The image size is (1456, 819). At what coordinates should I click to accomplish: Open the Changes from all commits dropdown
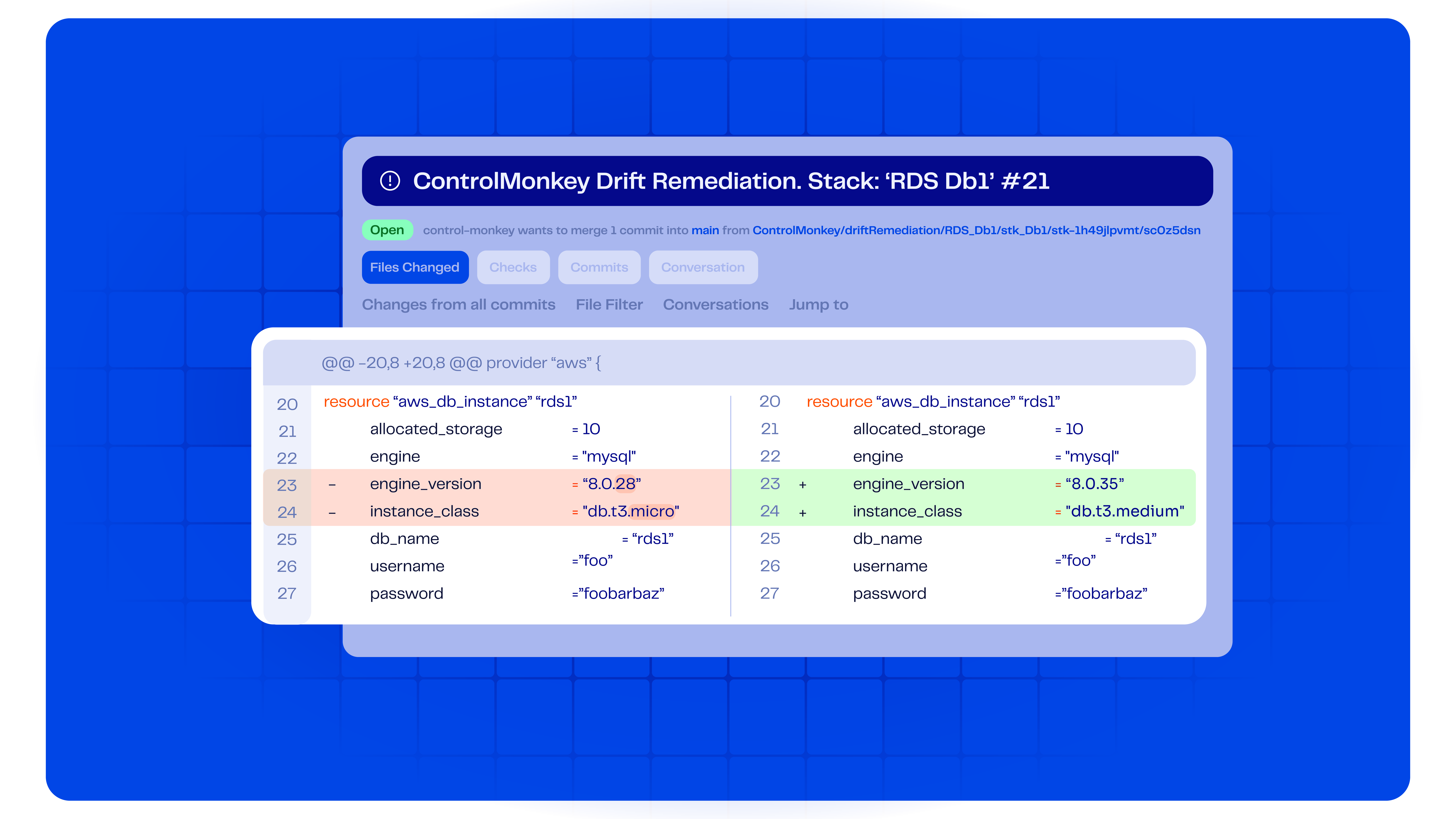pos(459,305)
